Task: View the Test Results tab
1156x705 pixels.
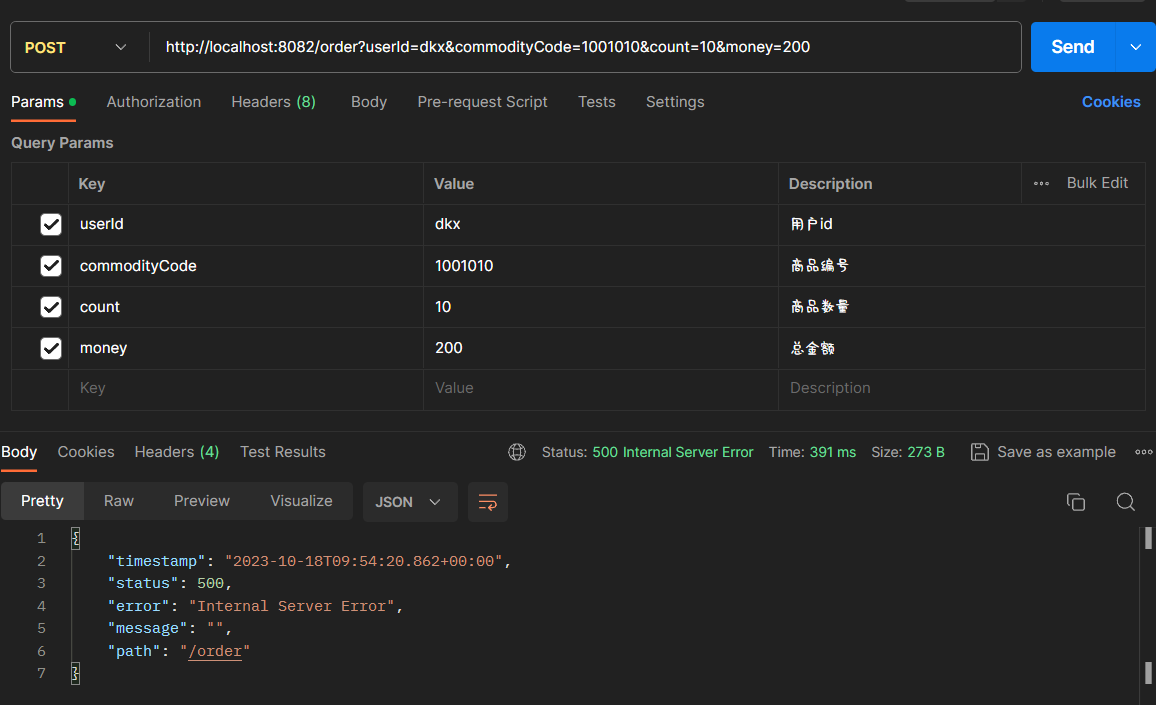Action: click(282, 452)
